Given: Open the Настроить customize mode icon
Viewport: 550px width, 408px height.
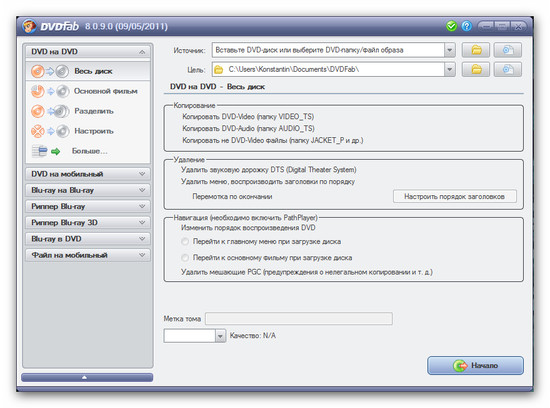Looking at the screenshot, I should pos(49,131).
